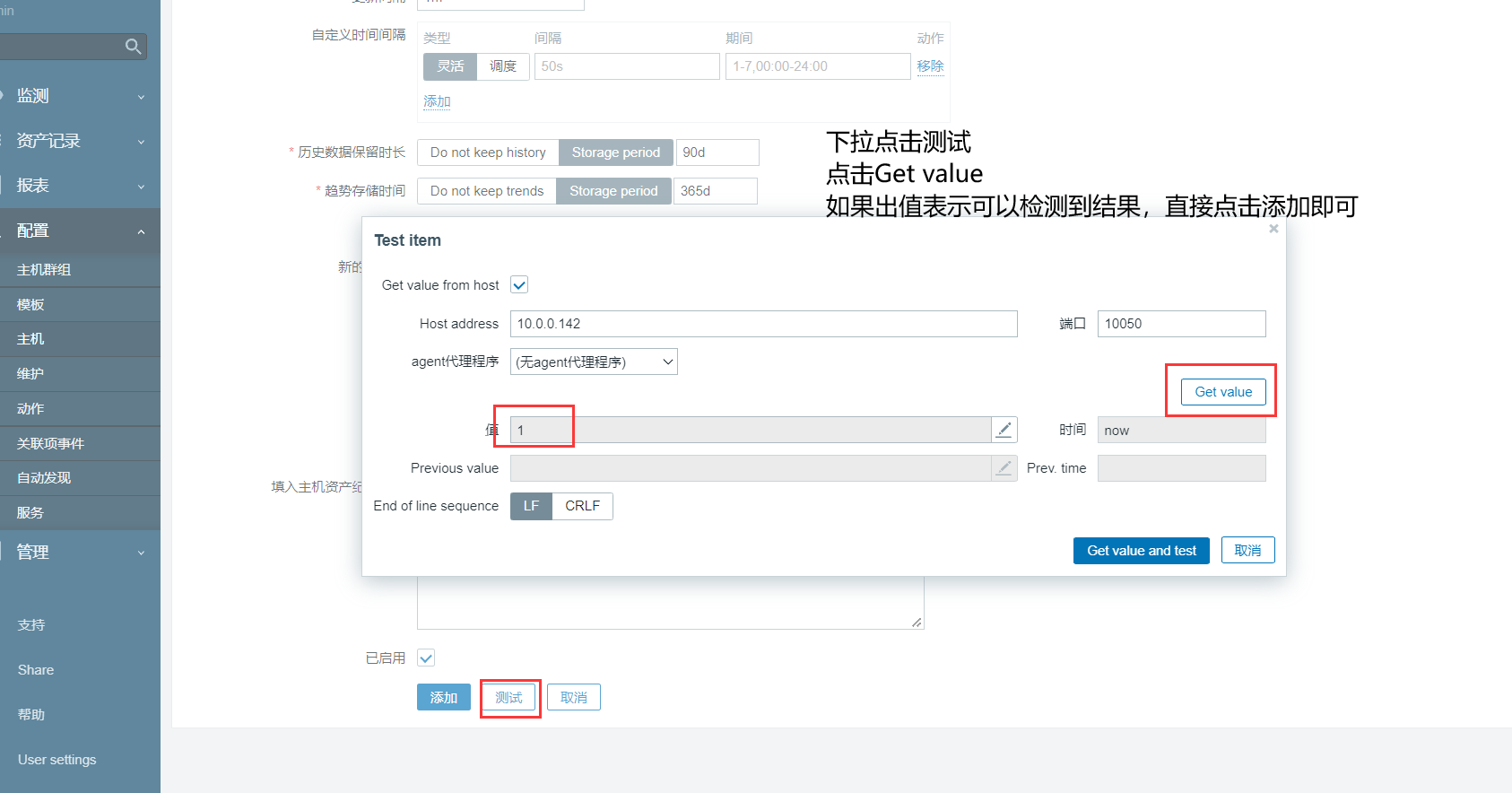
Task: Click the blue 添加 button below form
Action: (x=444, y=697)
